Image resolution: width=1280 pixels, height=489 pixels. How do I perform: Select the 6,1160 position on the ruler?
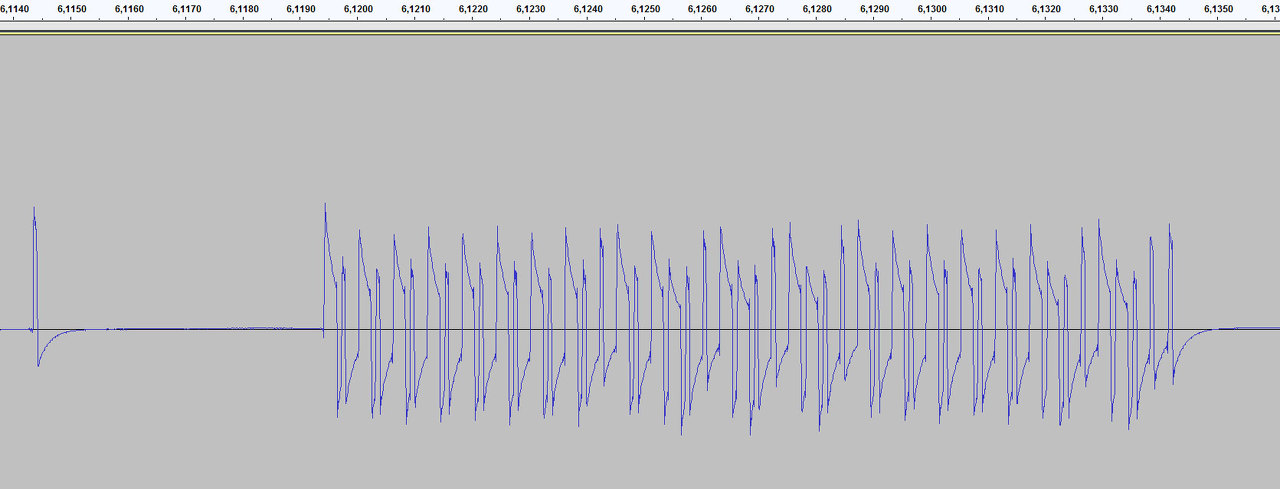point(130,9)
